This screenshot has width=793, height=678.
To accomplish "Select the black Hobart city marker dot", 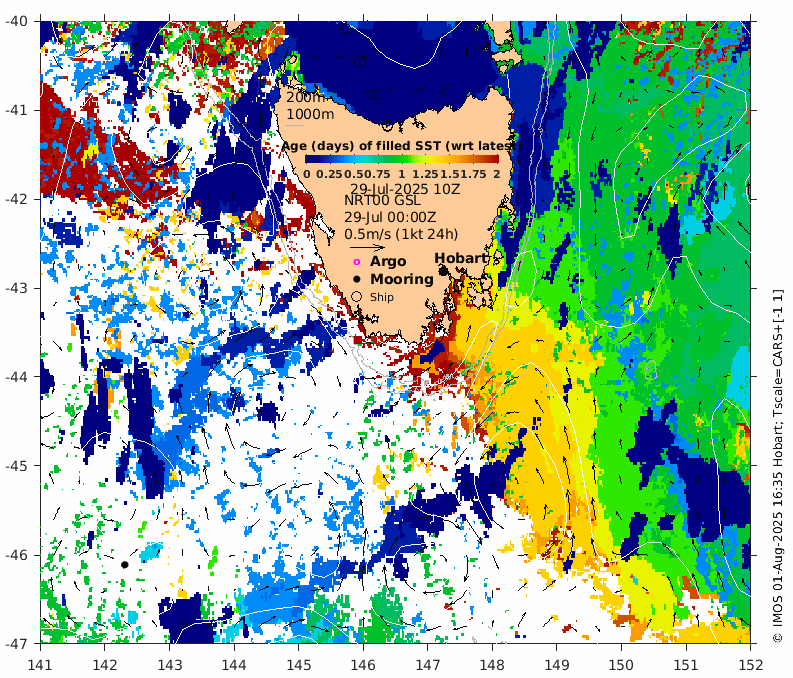I will (x=443, y=271).
